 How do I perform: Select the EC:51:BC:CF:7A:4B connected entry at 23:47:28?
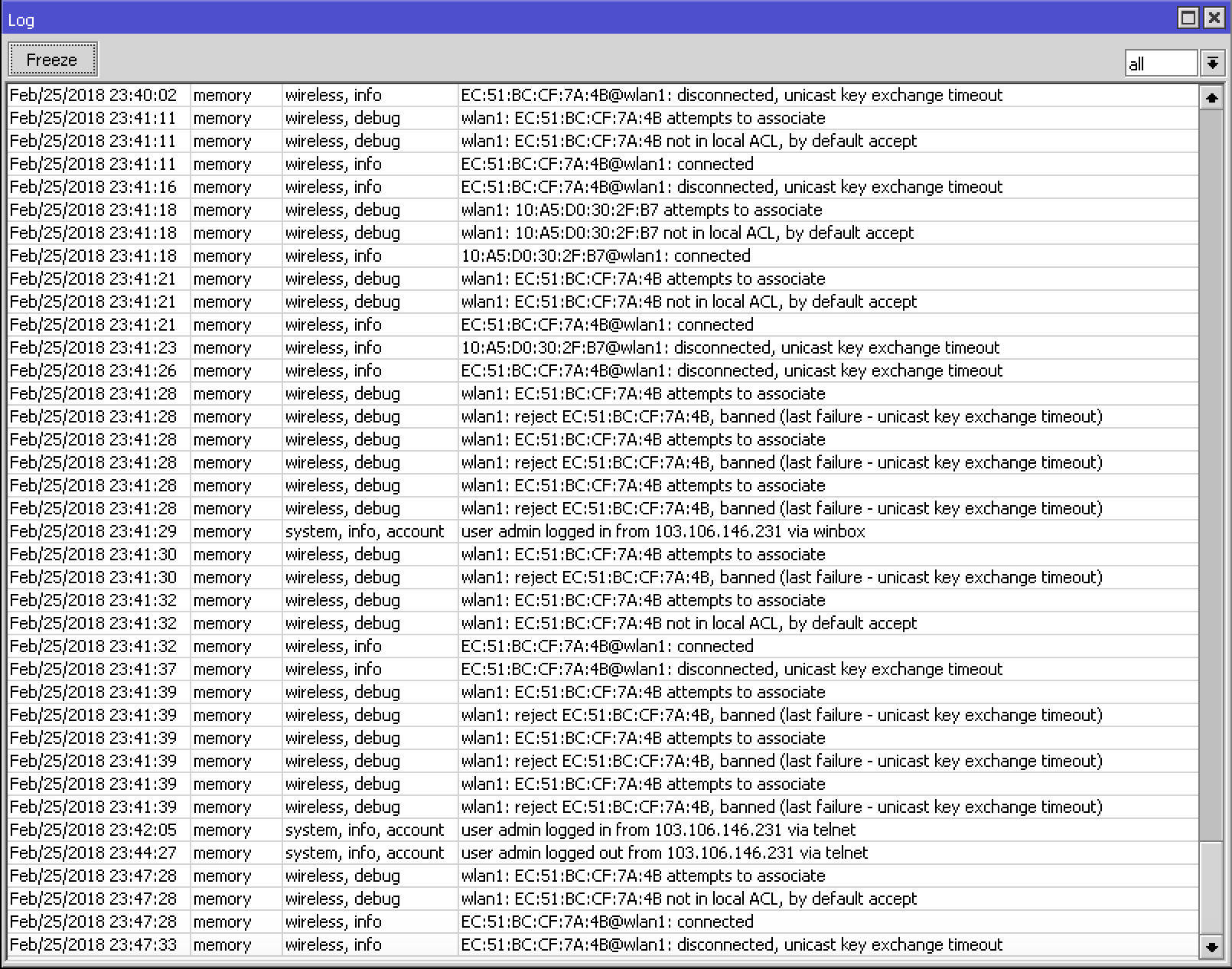[607, 922]
